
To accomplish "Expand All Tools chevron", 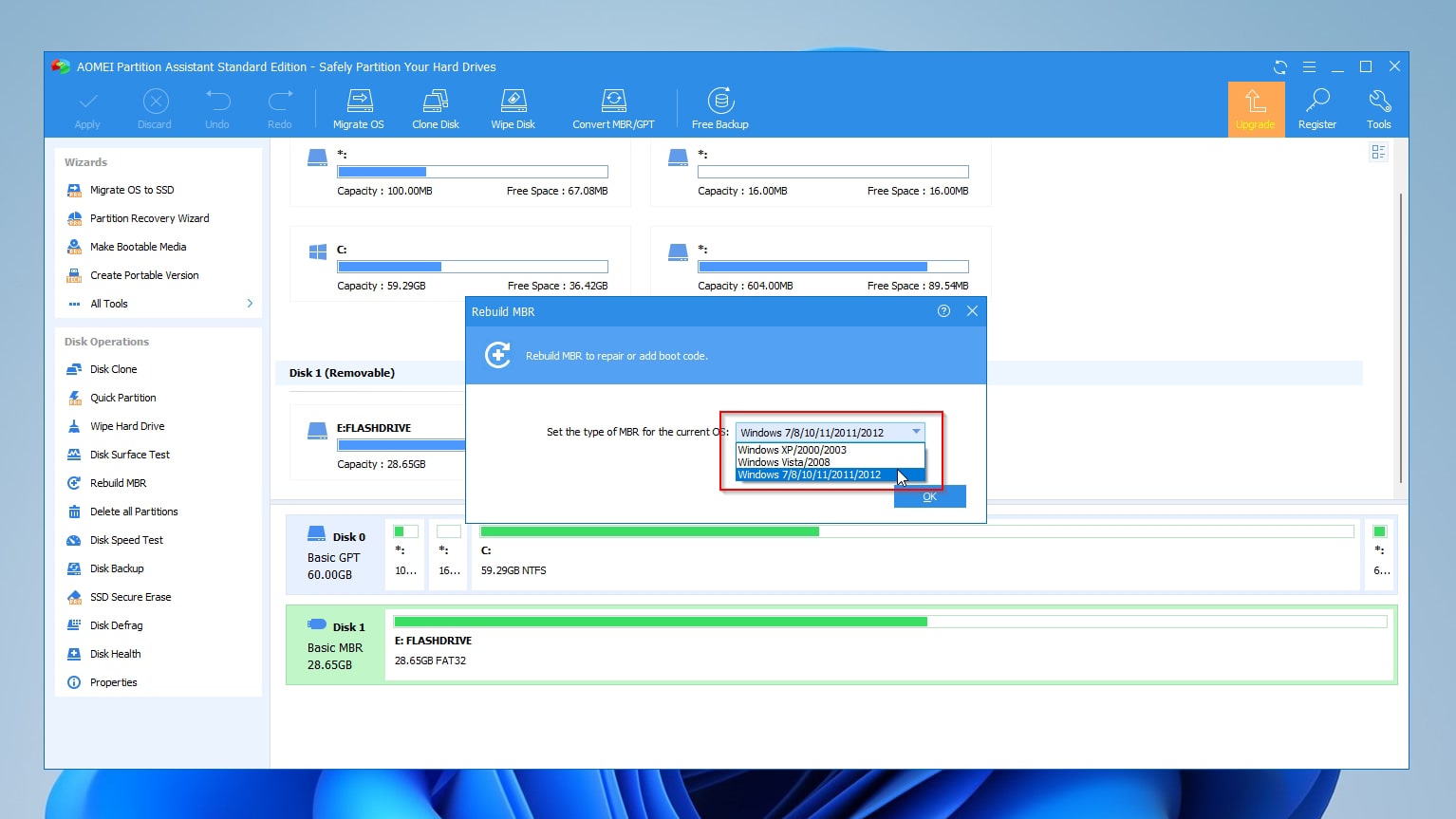I will [x=250, y=304].
